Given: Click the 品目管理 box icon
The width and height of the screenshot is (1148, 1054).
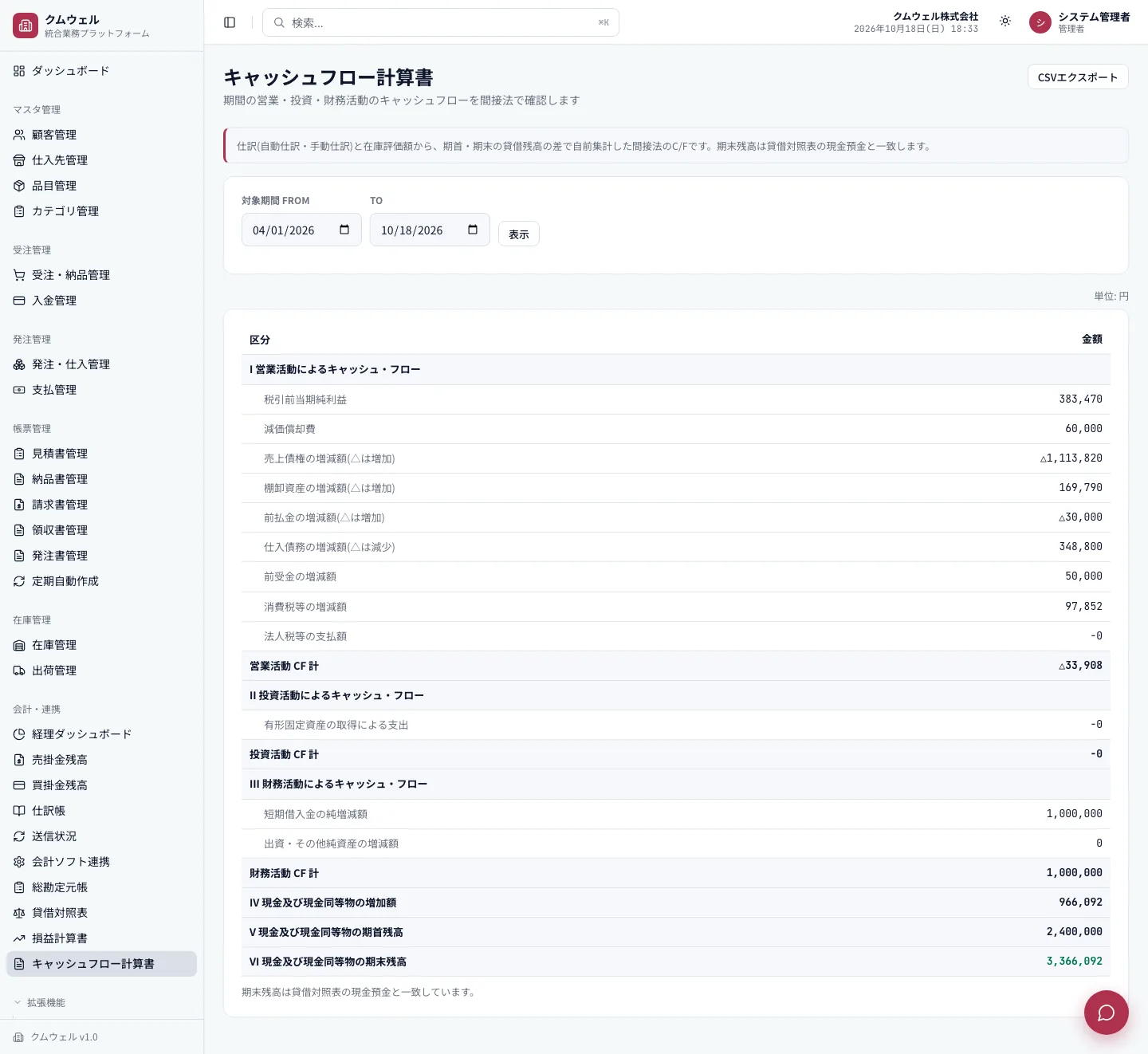Looking at the screenshot, I should click(19, 186).
